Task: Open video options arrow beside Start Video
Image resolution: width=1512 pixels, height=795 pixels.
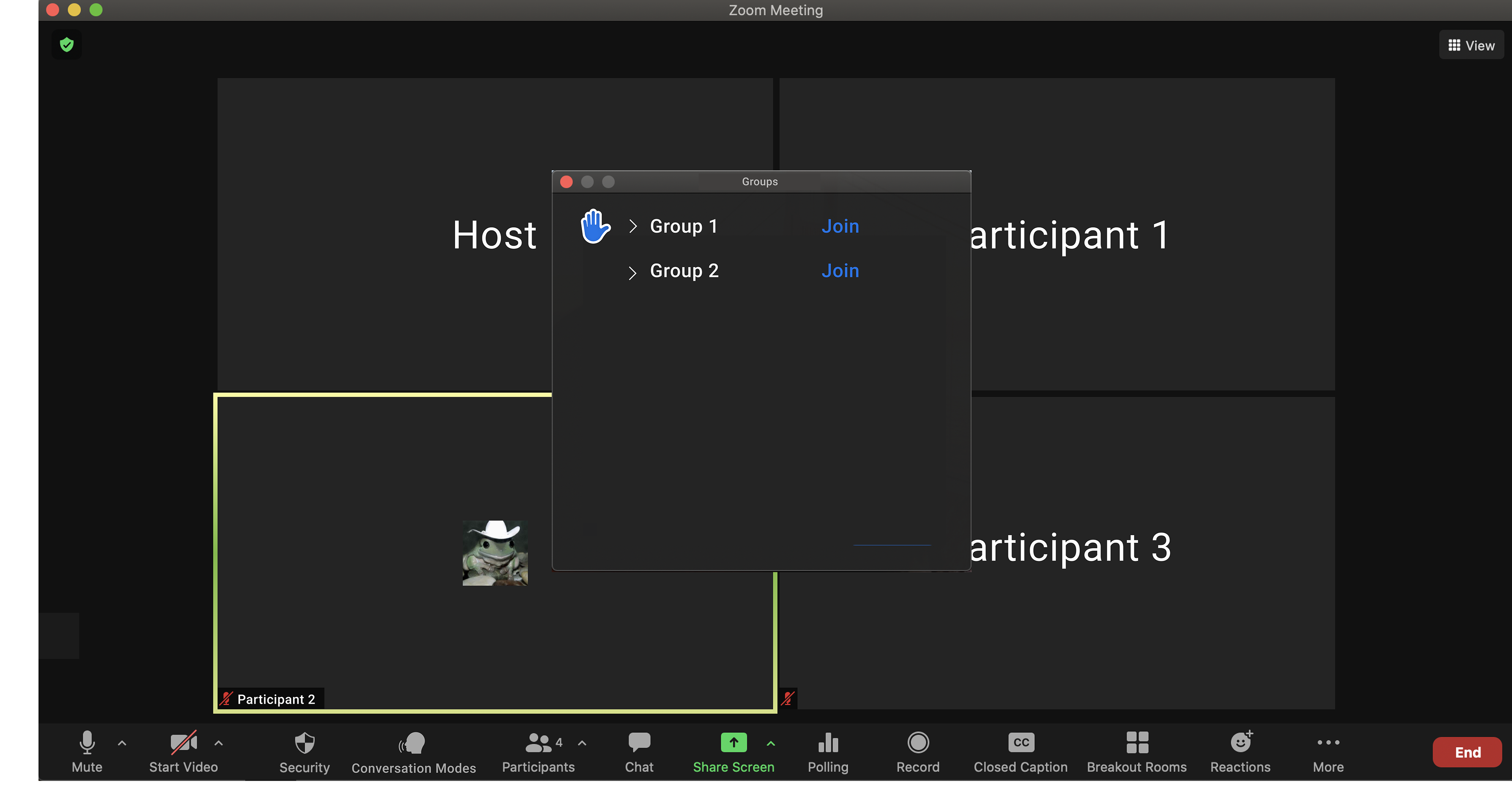Action: tap(219, 743)
